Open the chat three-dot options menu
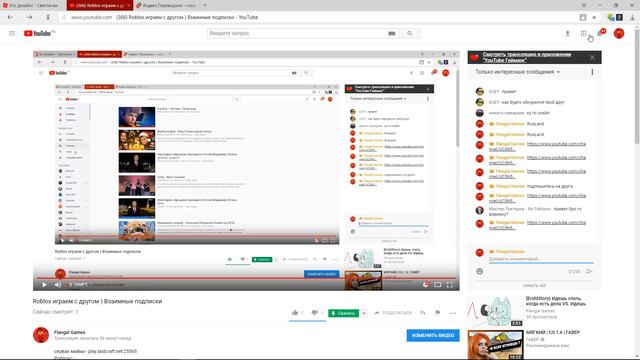Screen dimensions: 640x360 [592, 72]
